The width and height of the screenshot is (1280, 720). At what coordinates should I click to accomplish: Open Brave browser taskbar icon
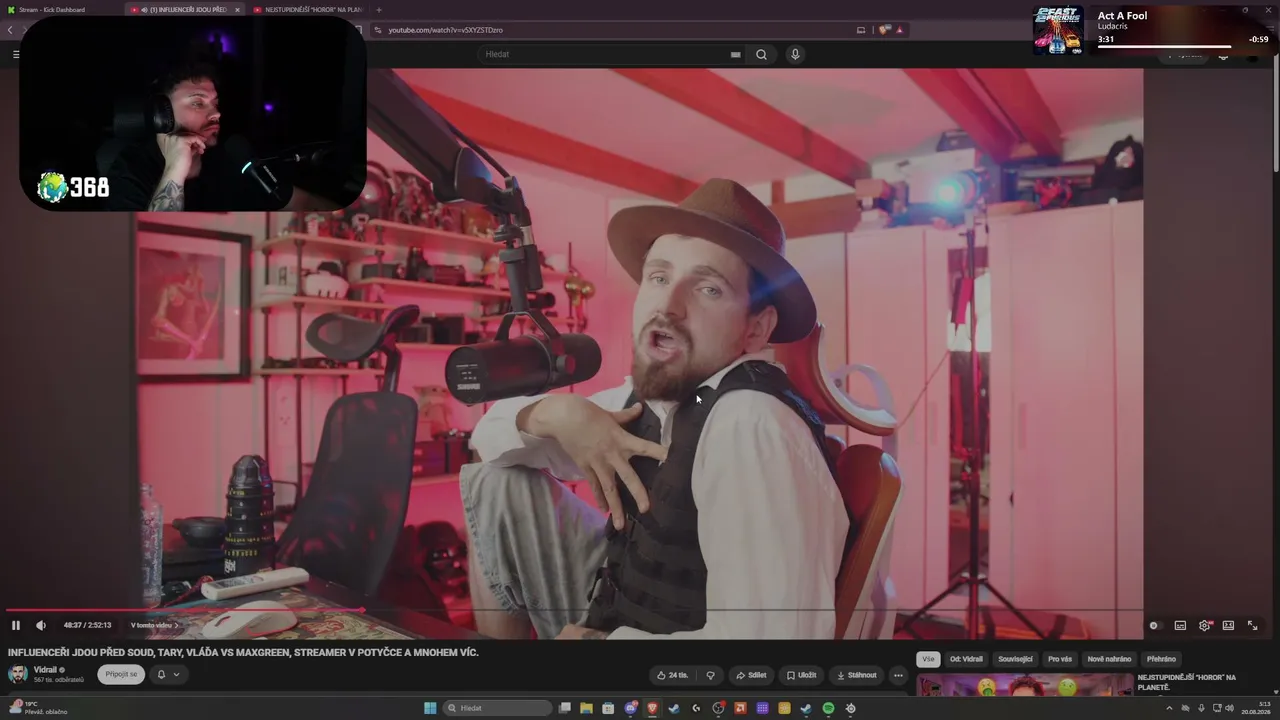pos(653,708)
